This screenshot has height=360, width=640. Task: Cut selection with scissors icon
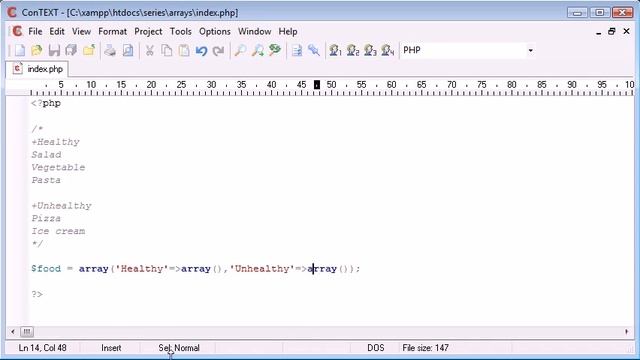coord(149,51)
